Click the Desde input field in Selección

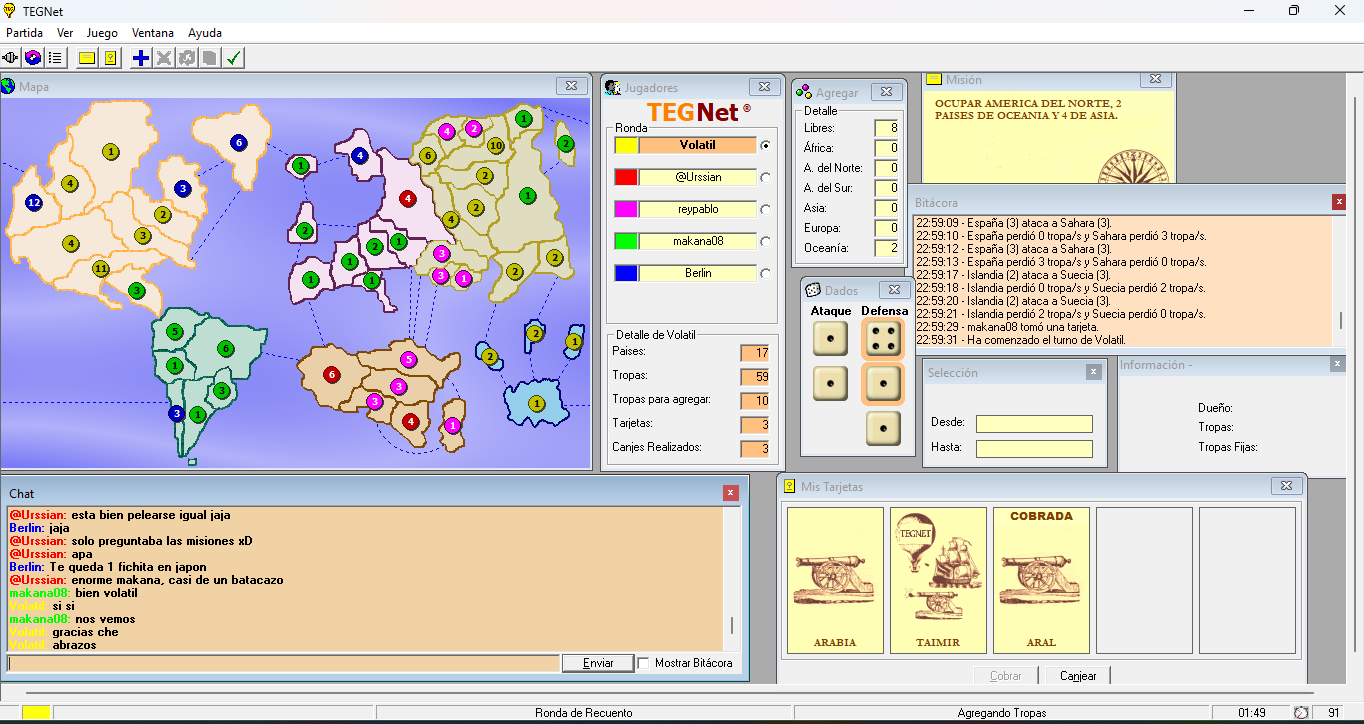(1034, 423)
